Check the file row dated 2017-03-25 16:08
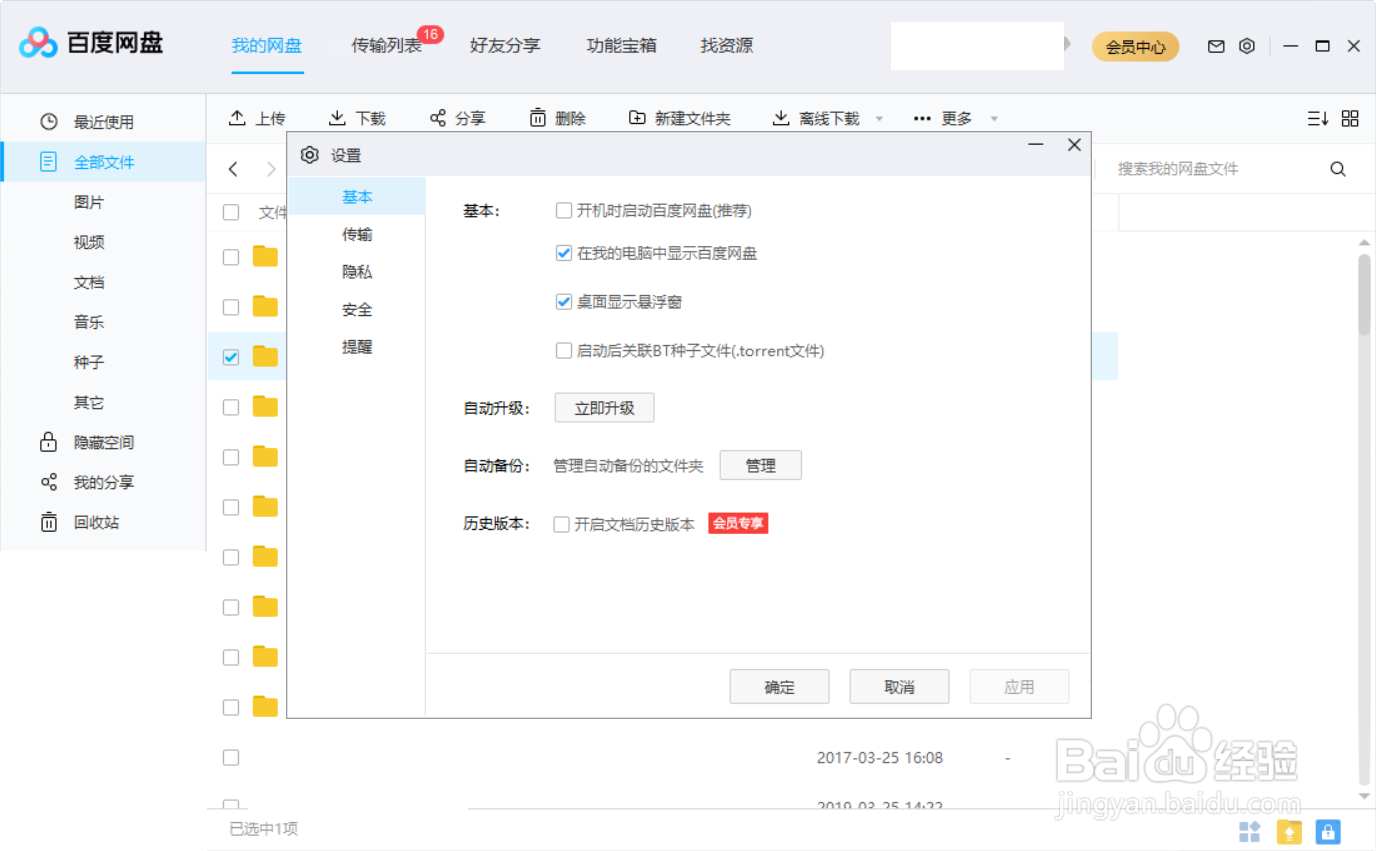Viewport: 1376px width, 851px height. point(231,757)
